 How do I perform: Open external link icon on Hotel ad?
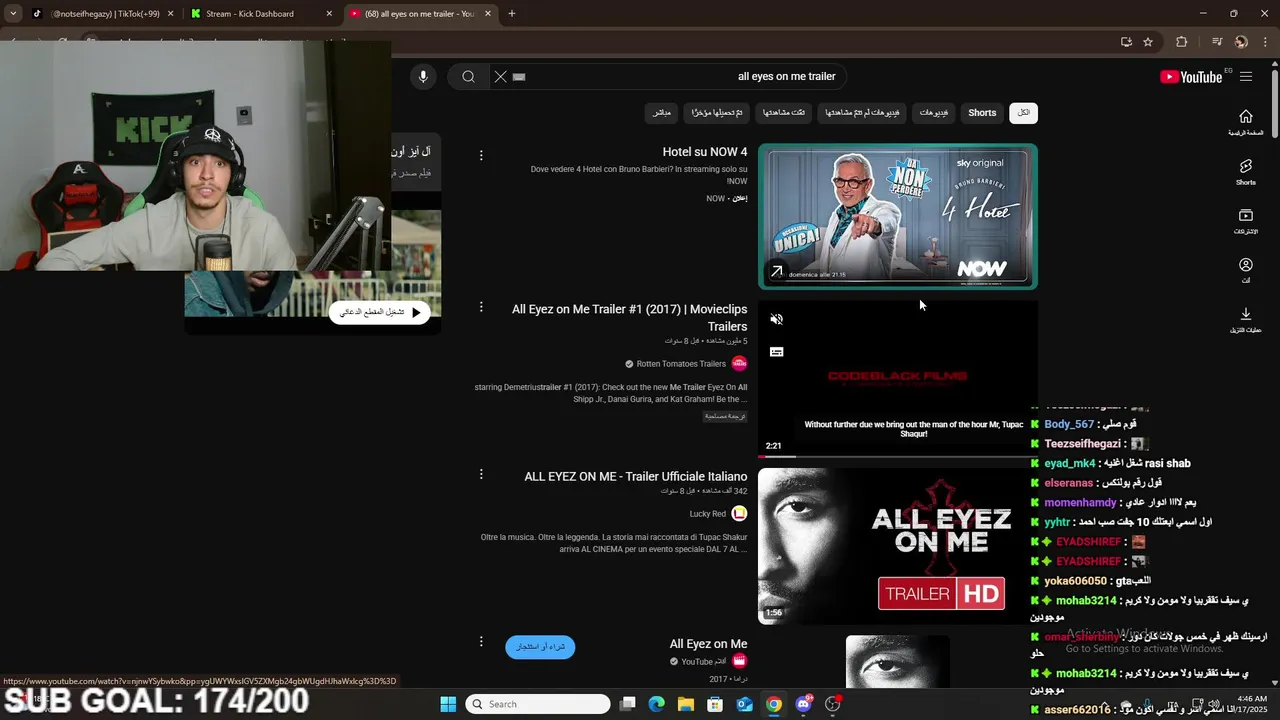coord(776,272)
